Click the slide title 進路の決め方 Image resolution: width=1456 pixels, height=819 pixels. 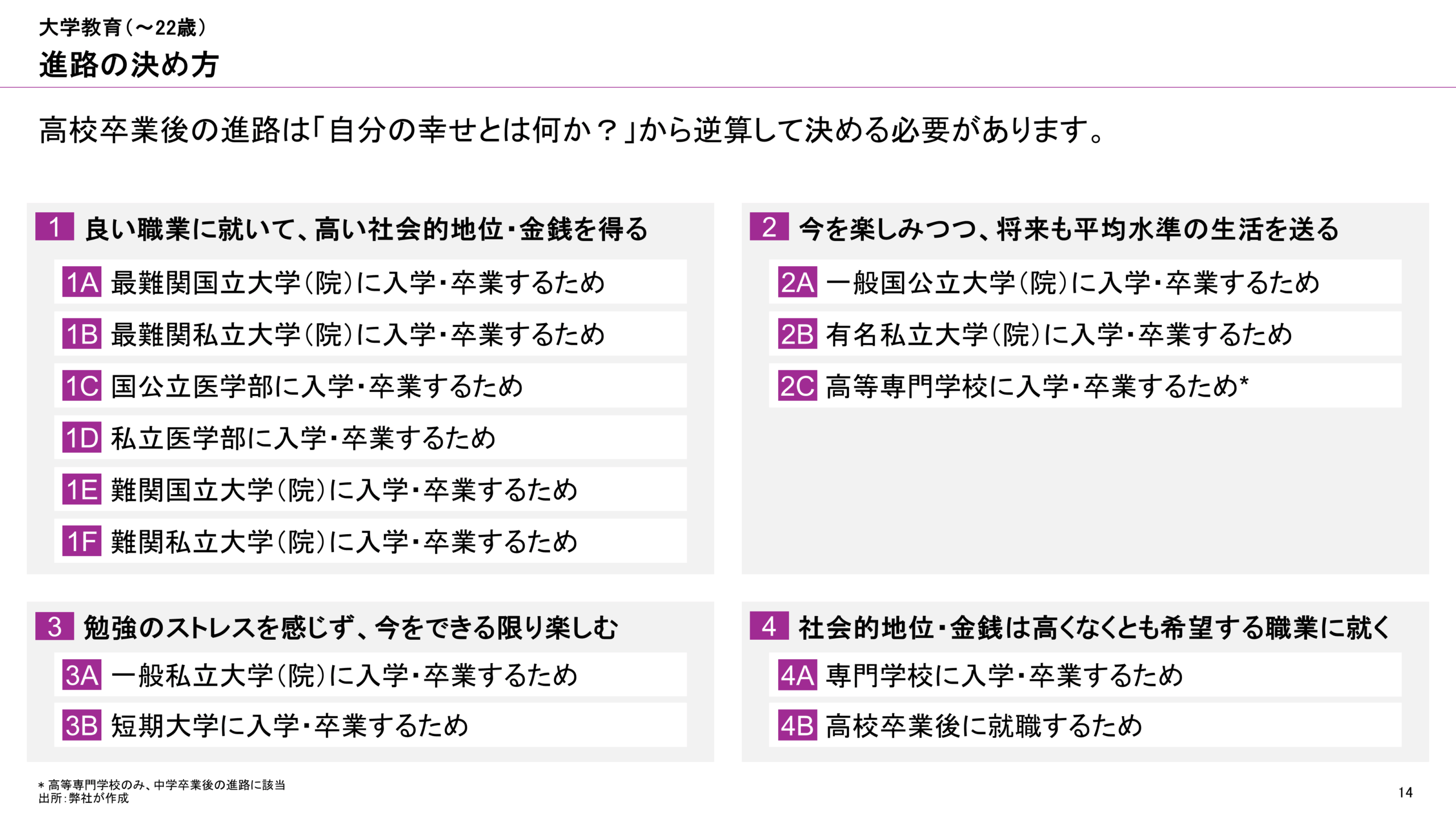[129, 64]
